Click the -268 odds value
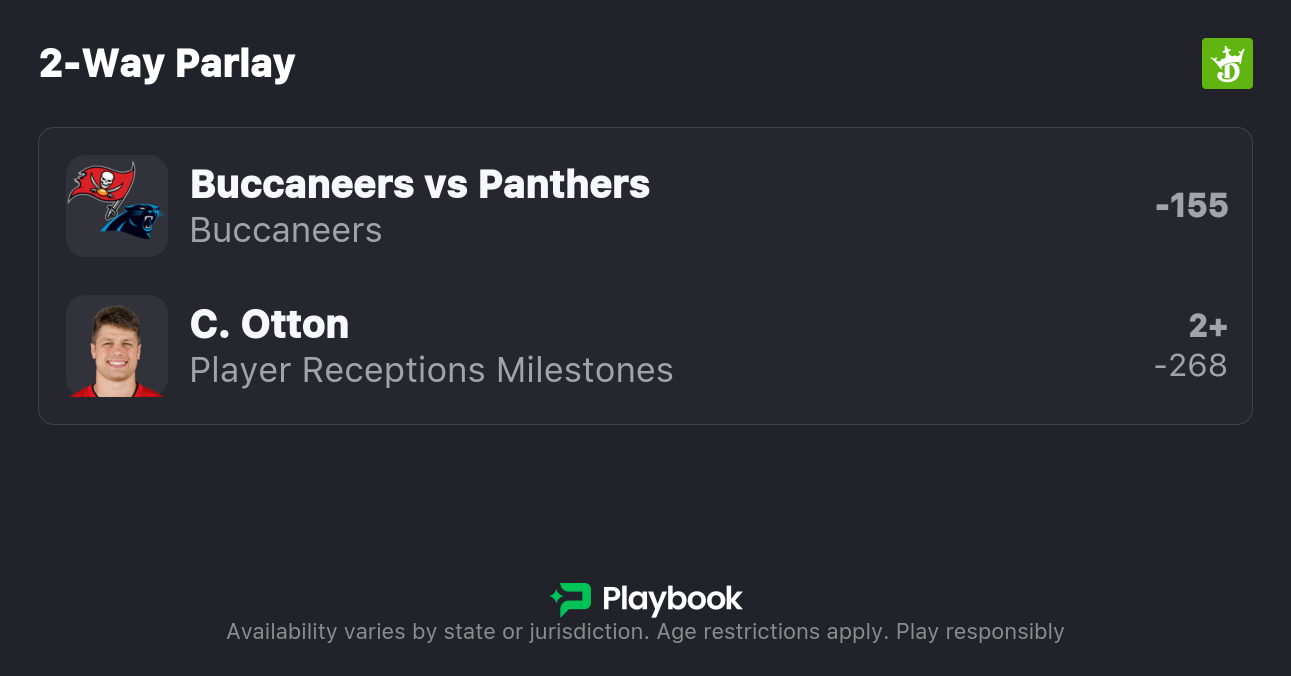This screenshot has width=1291, height=676. click(1190, 366)
